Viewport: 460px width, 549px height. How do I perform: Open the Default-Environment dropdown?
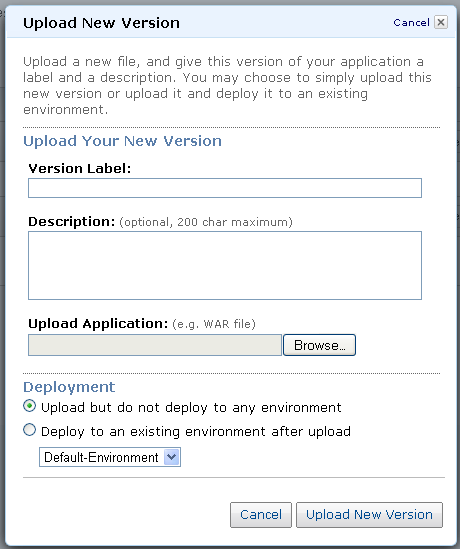110,457
